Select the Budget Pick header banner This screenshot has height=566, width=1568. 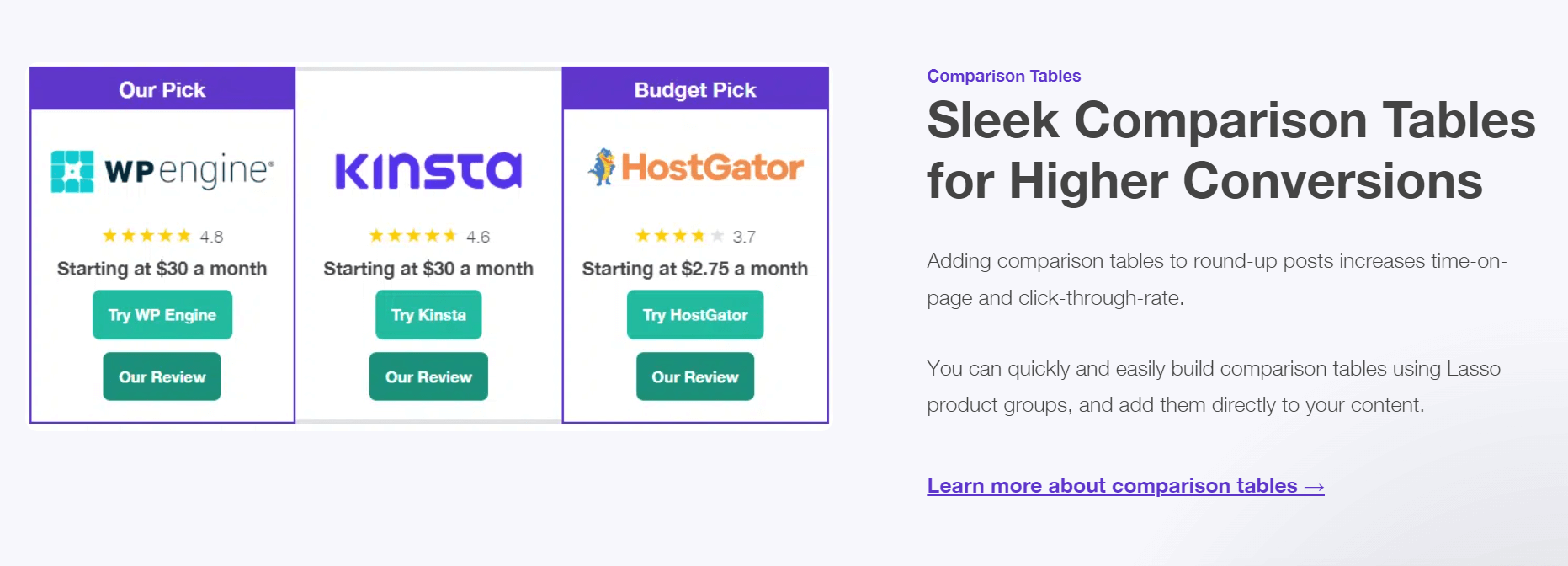695,89
